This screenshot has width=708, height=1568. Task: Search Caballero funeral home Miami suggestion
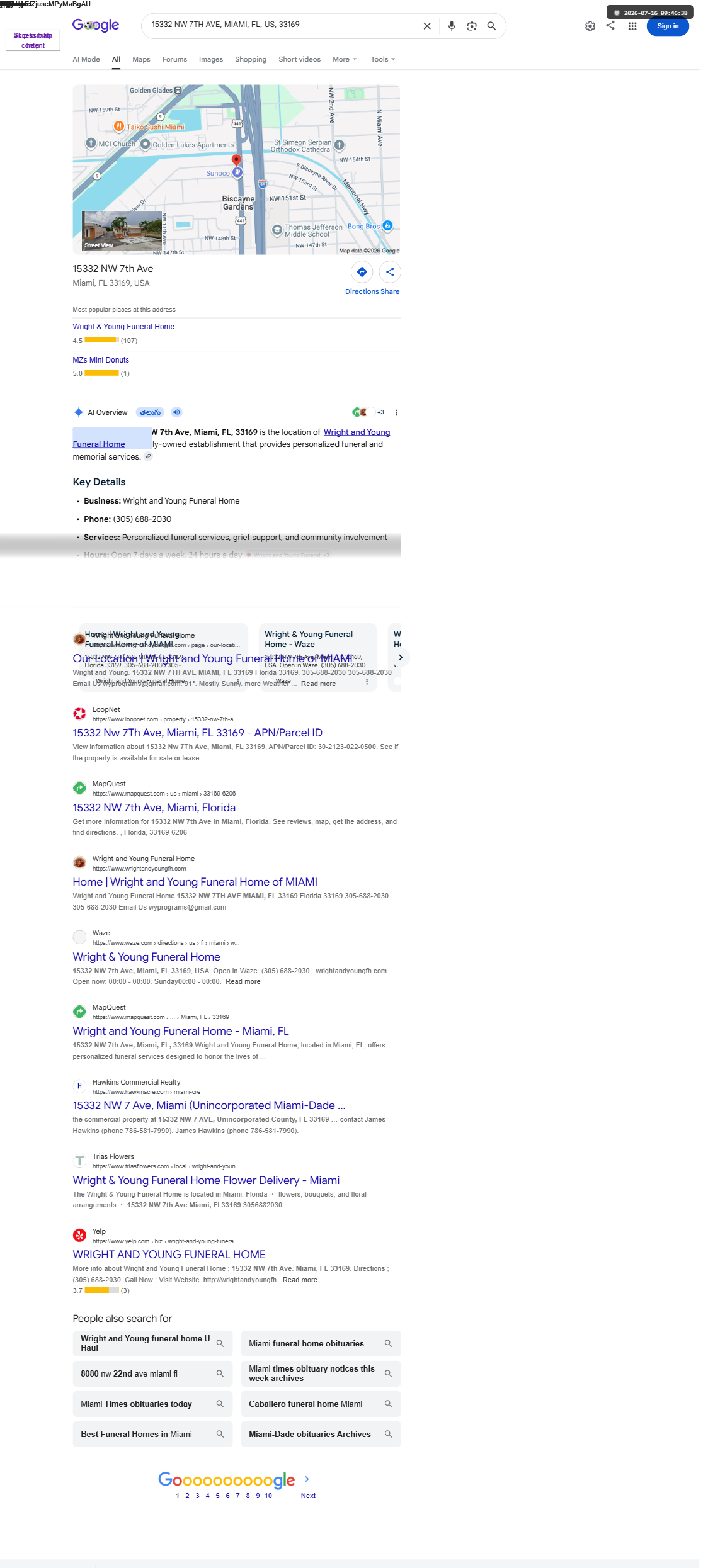point(321,1404)
